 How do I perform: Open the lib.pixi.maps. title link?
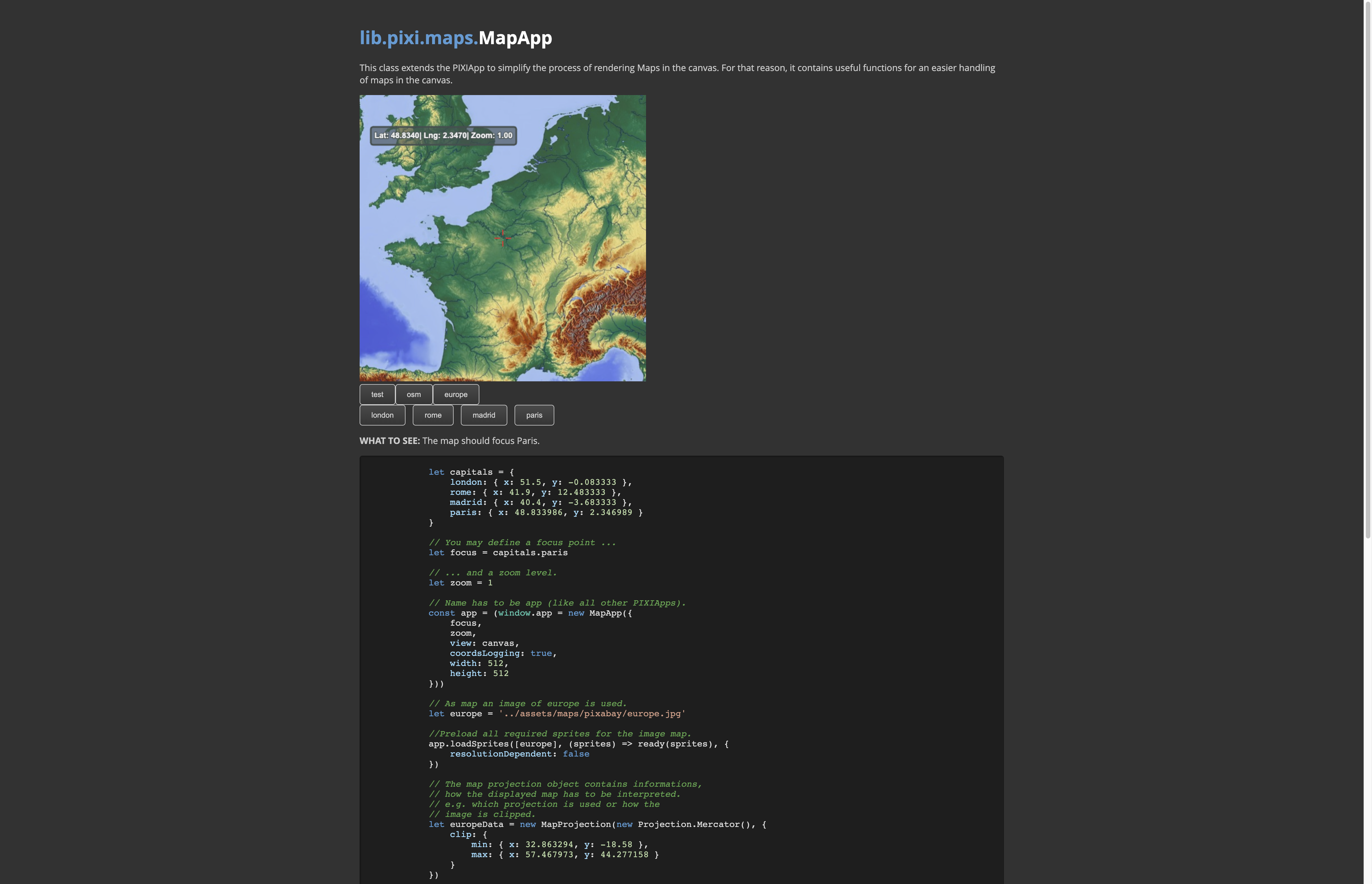coord(418,38)
